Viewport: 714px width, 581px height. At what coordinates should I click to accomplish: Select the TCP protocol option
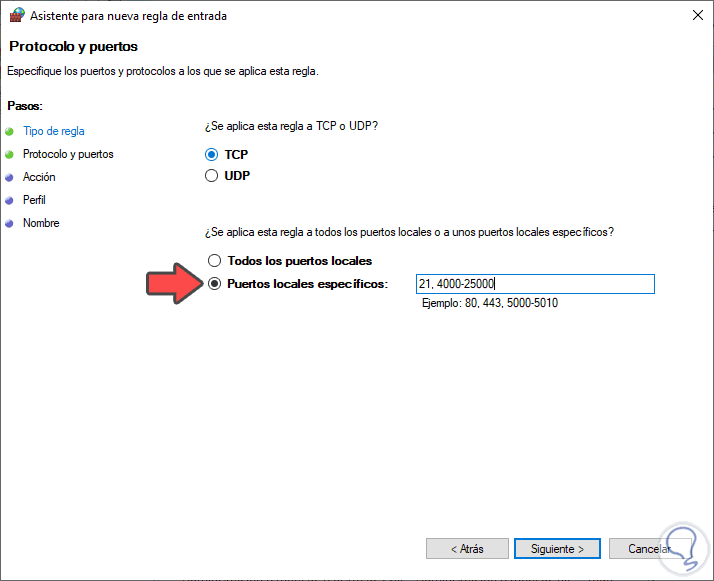point(211,155)
